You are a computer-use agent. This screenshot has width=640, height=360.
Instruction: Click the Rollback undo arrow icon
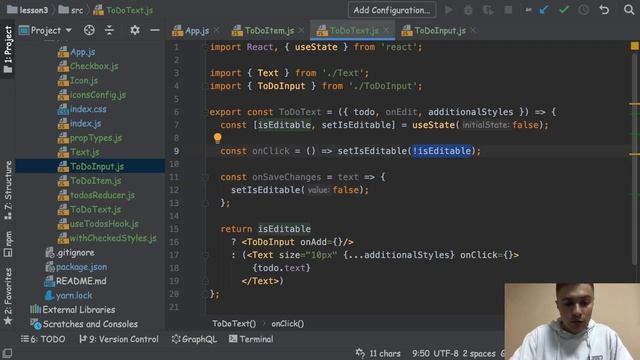(x=604, y=10)
